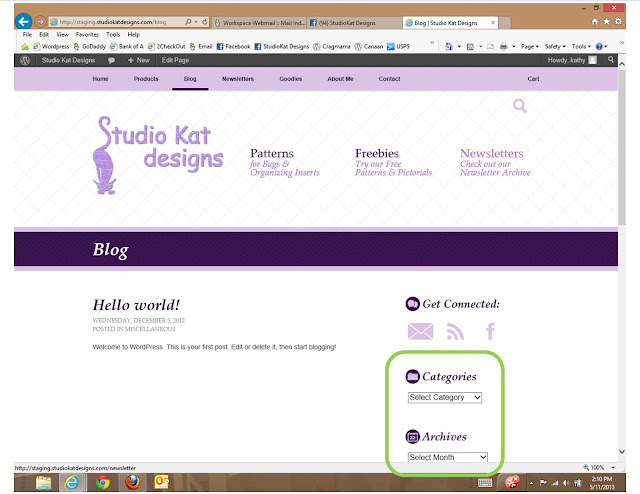Expand the IE command bar Tools dropdown
Image resolution: width=640 pixels, height=494 pixels.
[x=581, y=47]
